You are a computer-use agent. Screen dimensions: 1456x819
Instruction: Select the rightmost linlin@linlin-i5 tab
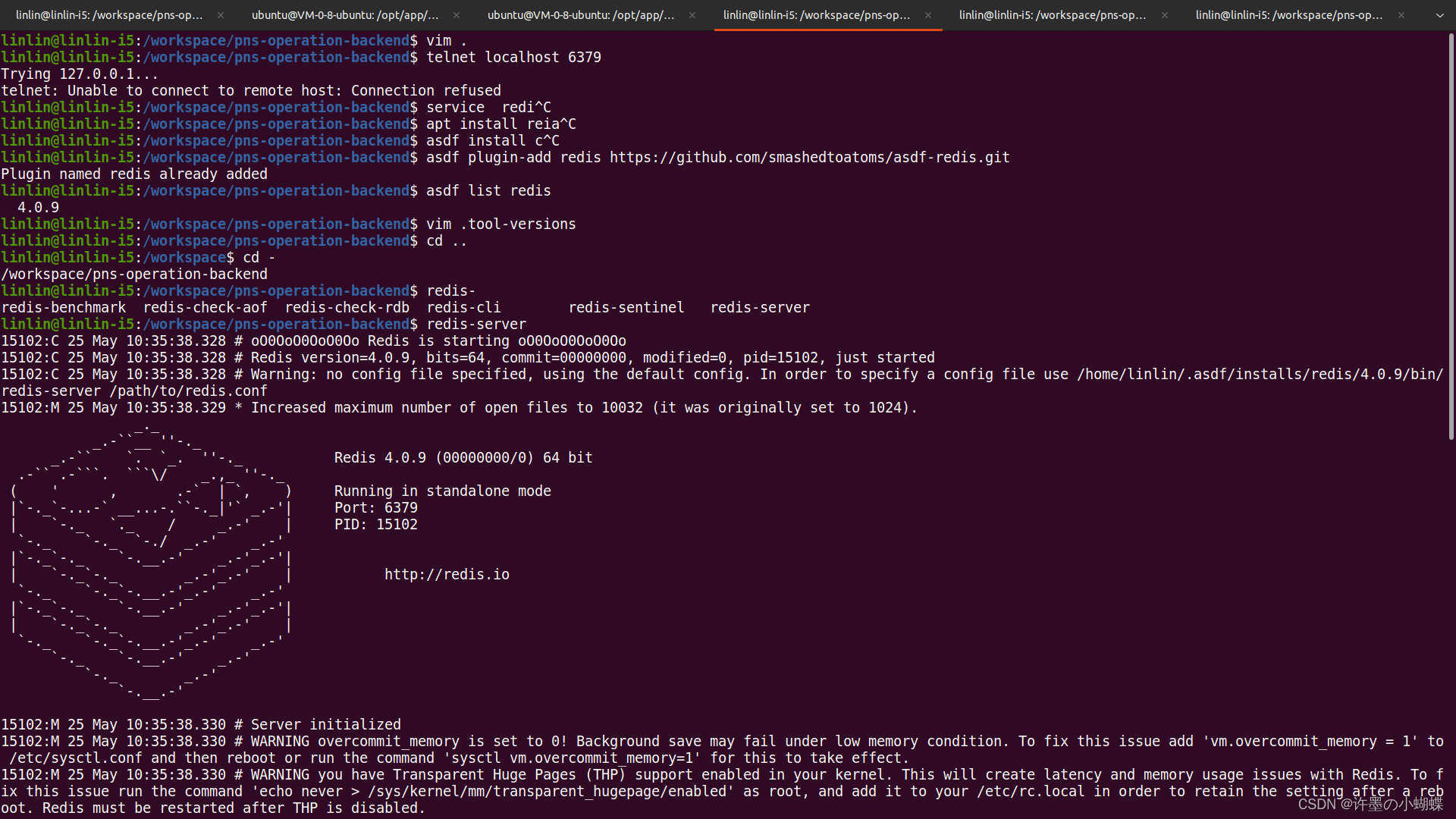click(1288, 14)
